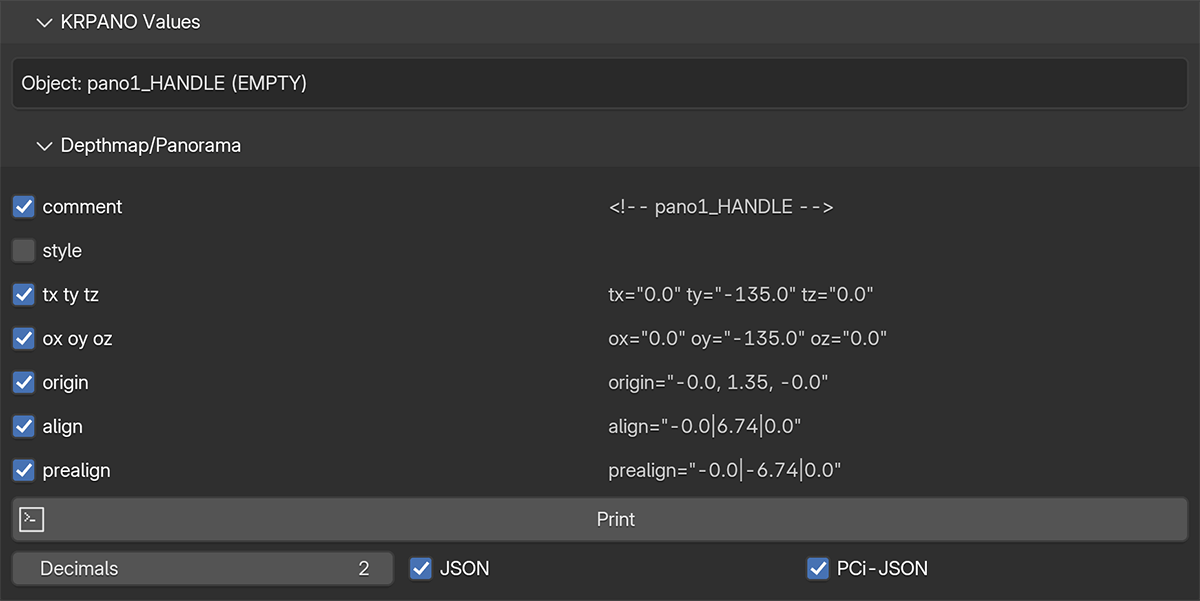Click the console icon on Print button
The height and width of the screenshot is (601, 1200).
[32, 519]
